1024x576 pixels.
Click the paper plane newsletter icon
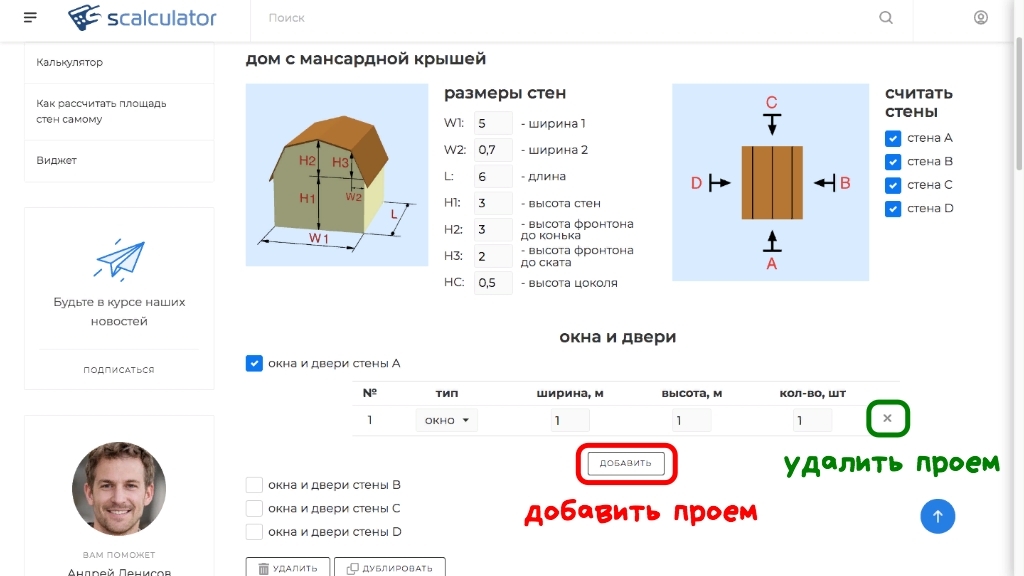click(119, 257)
